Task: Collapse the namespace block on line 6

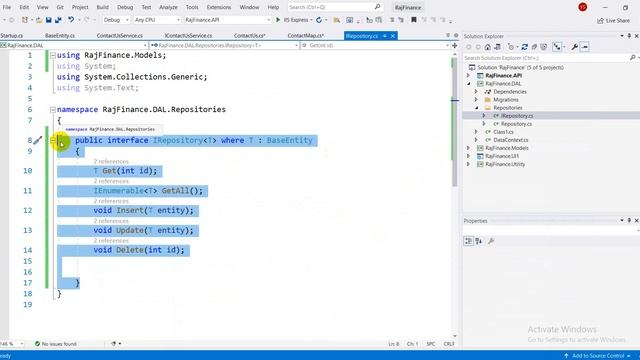Action: [53, 110]
